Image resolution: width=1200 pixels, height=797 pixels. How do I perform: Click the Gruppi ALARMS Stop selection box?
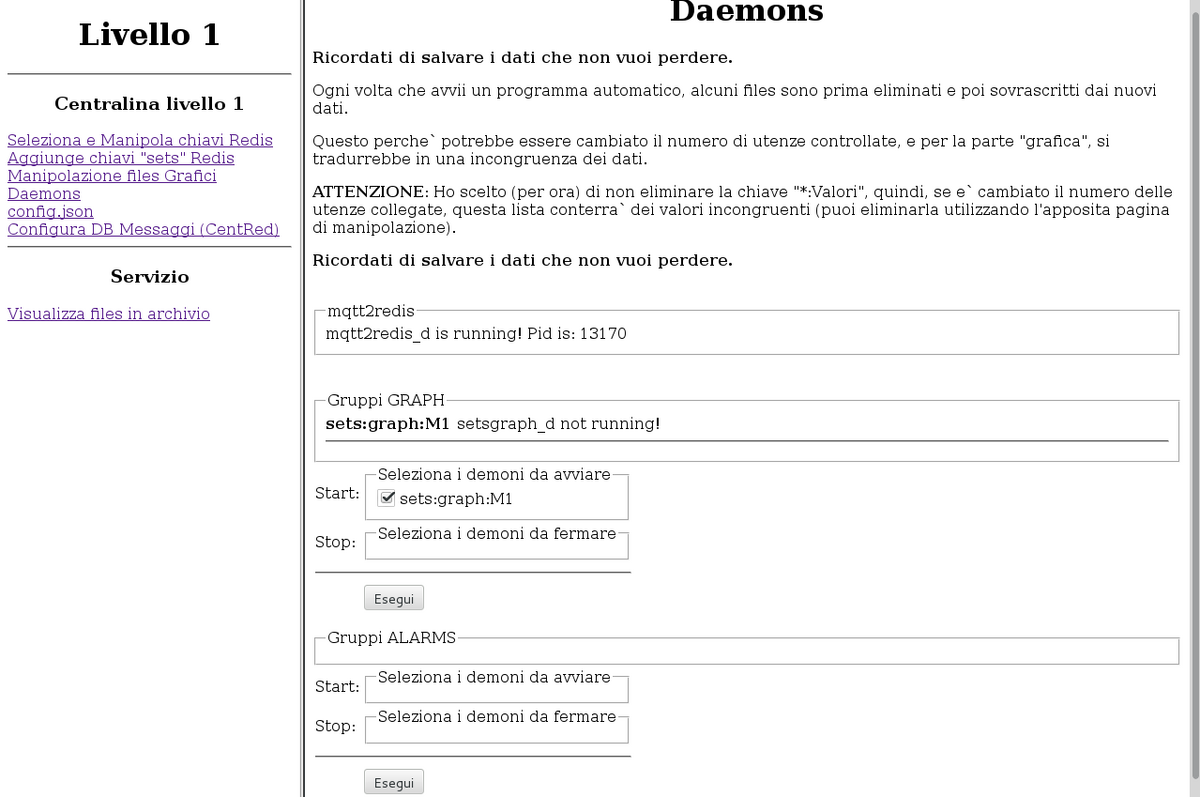click(497, 730)
